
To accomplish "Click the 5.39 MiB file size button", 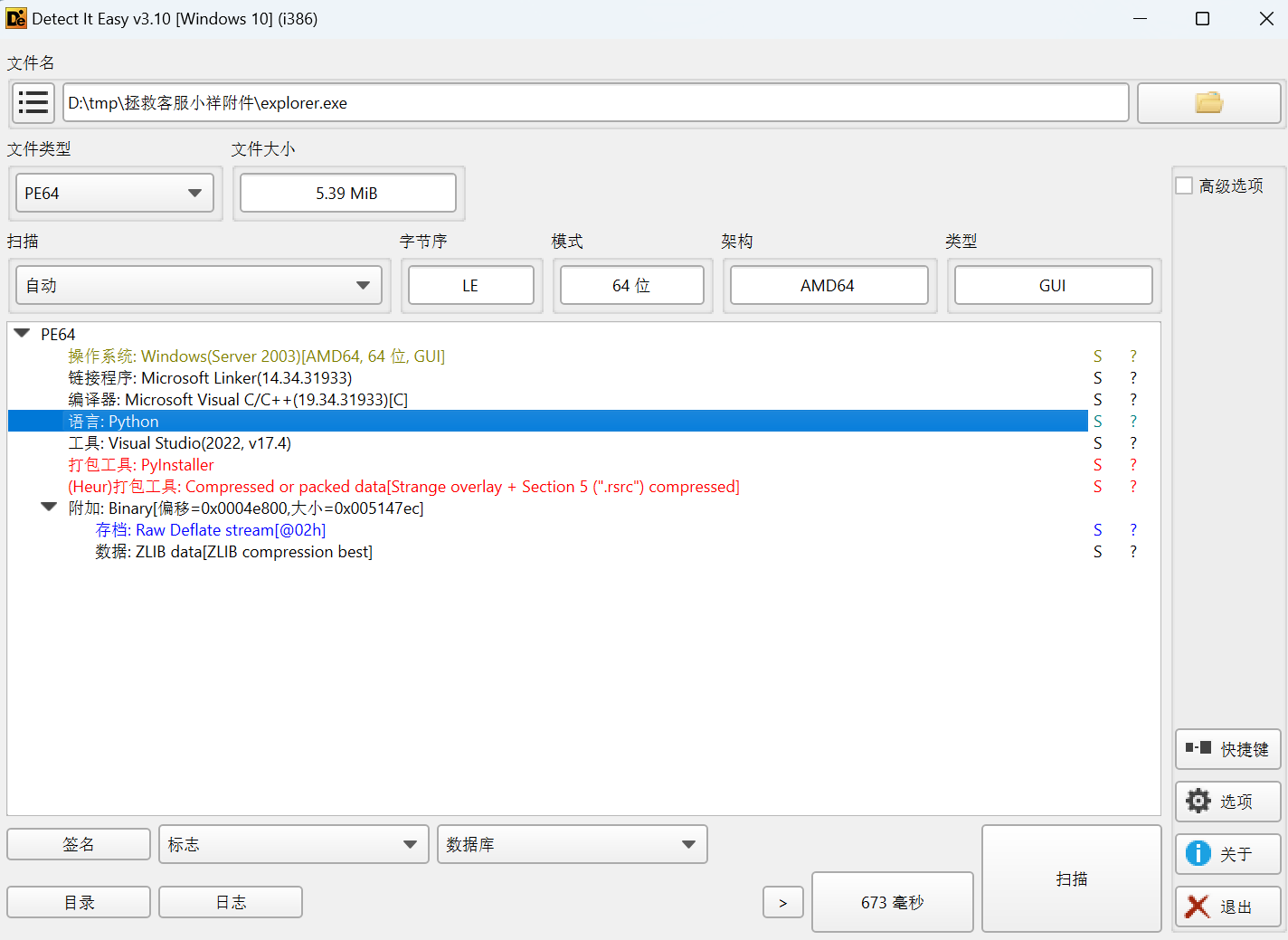I will [x=348, y=193].
